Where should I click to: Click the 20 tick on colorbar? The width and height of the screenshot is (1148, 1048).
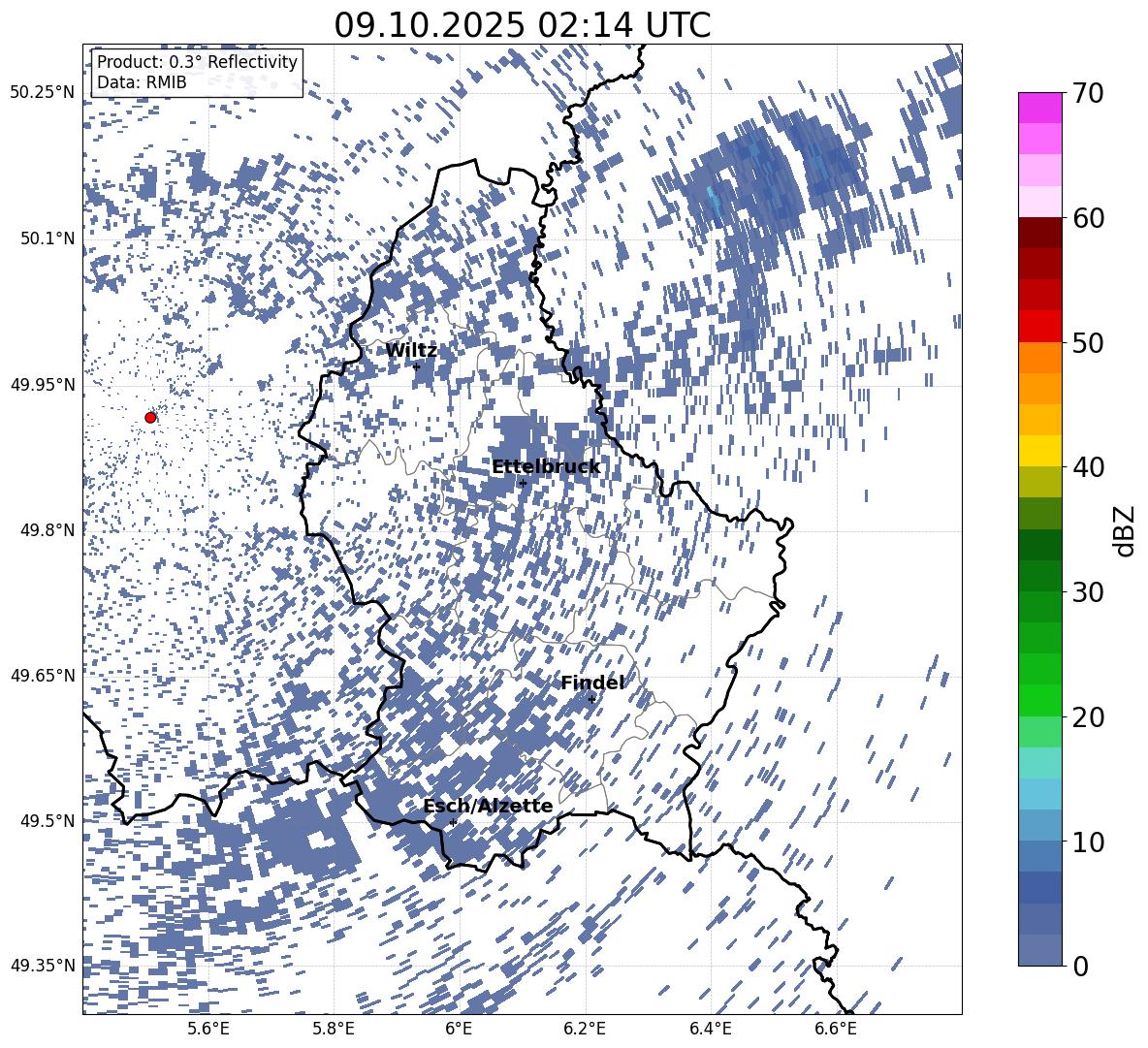point(1088,716)
